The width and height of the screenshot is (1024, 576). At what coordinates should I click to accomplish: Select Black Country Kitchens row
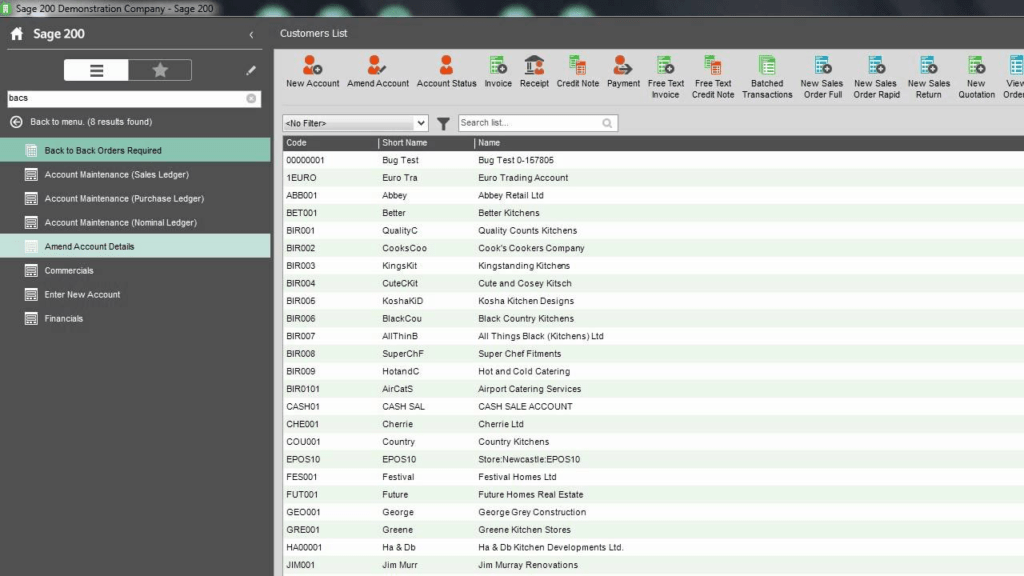[x=653, y=319]
